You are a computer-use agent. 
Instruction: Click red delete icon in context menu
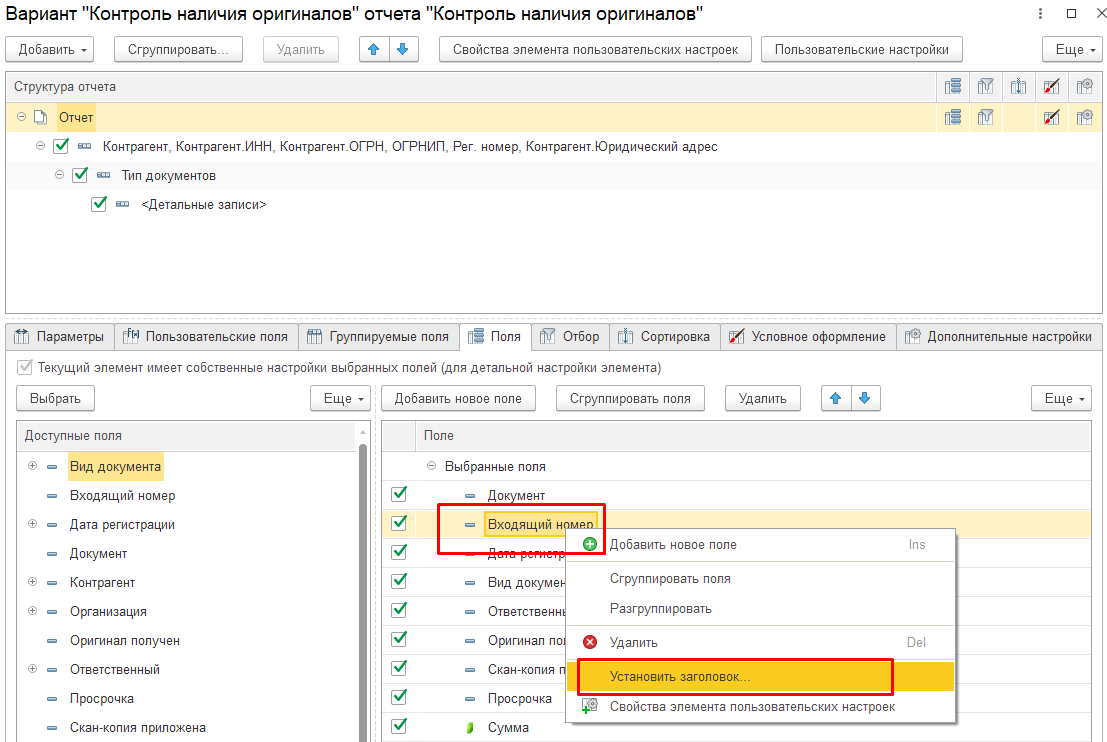click(590, 642)
